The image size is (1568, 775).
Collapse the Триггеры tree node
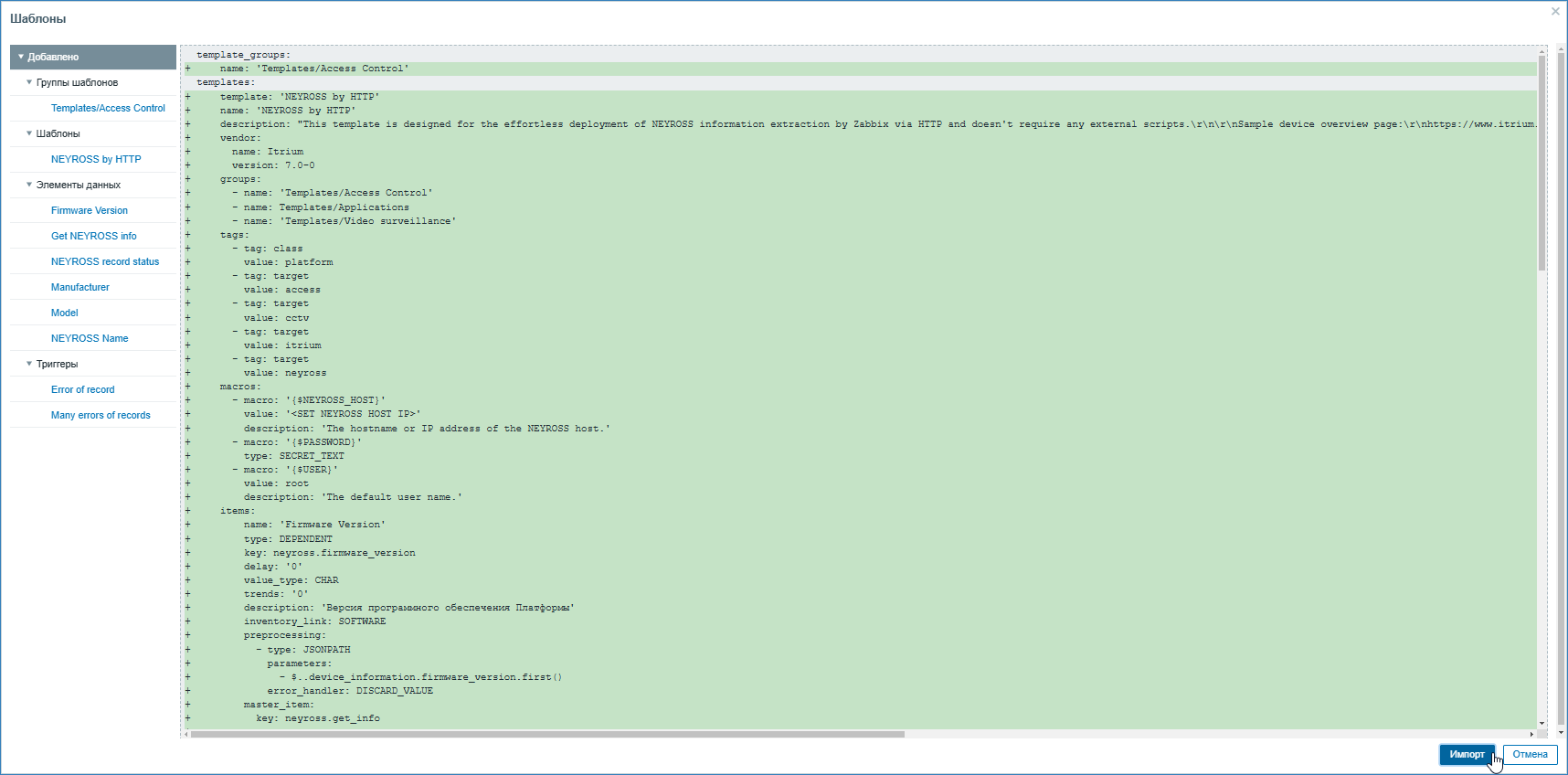(x=29, y=364)
